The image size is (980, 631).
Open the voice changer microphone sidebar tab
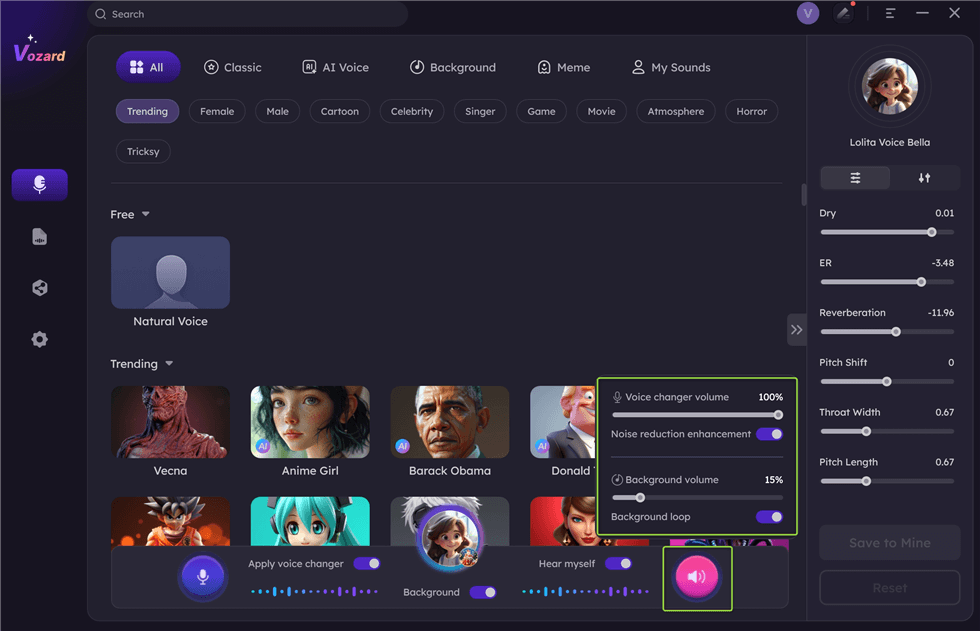(x=40, y=185)
